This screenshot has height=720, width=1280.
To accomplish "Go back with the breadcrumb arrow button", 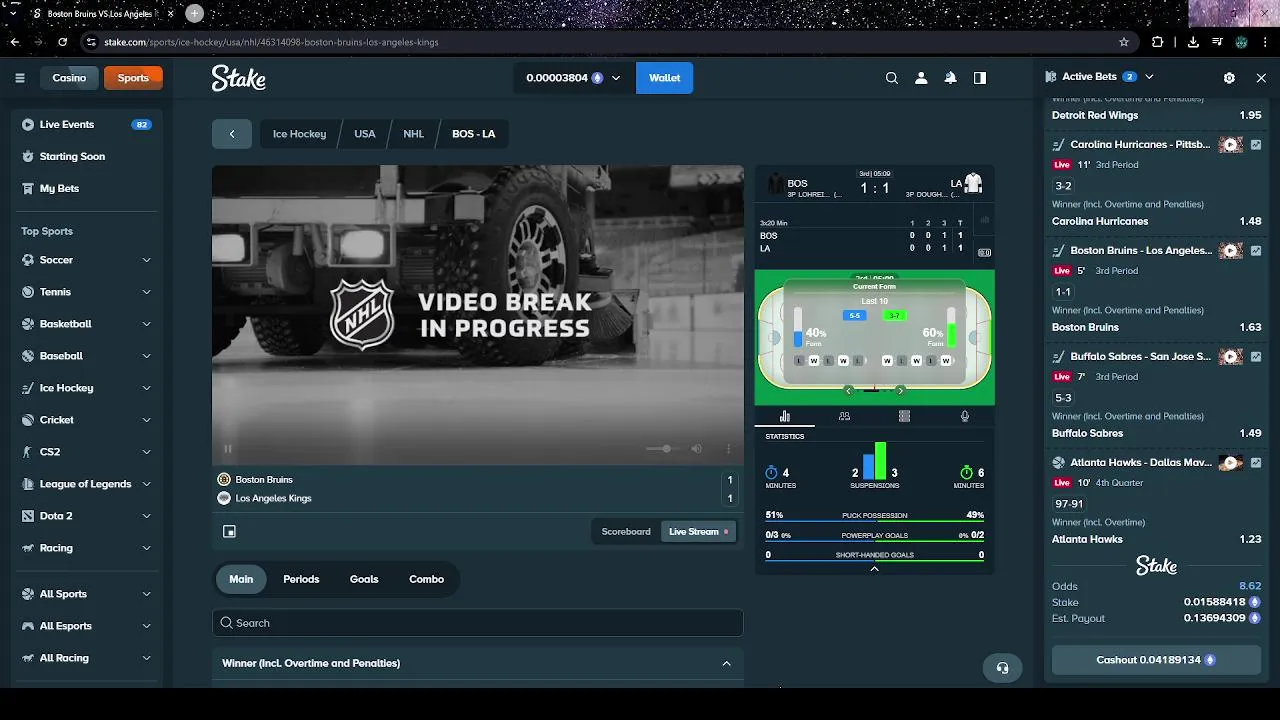I will pos(232,134).
